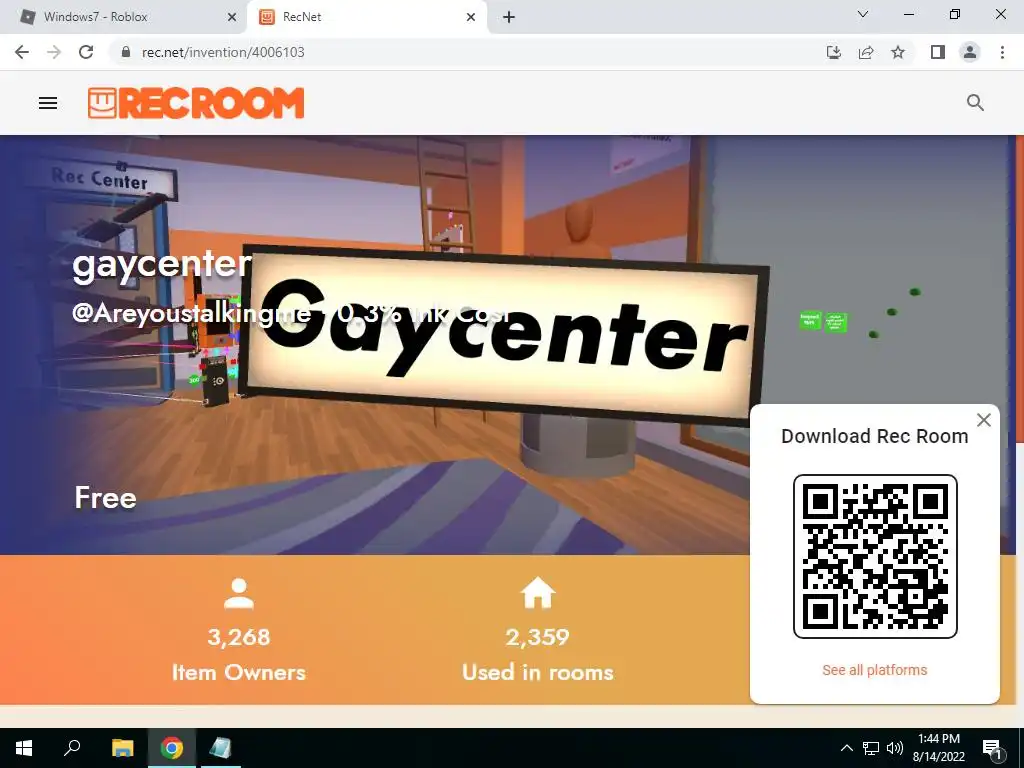The image size is (1024, 768).
Task: Click the See all platforms link
Action: (x=874, y=670)
